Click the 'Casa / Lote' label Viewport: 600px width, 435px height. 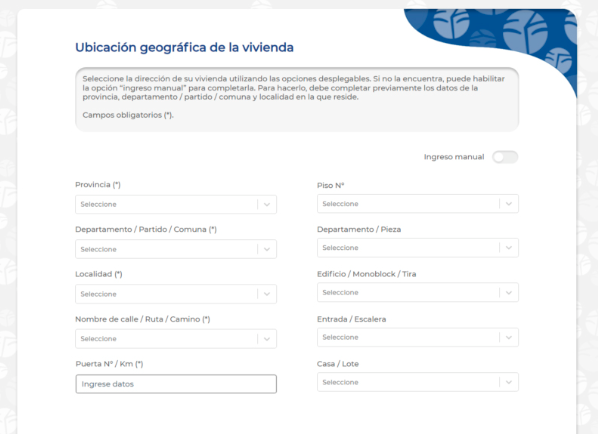[338, 364]
